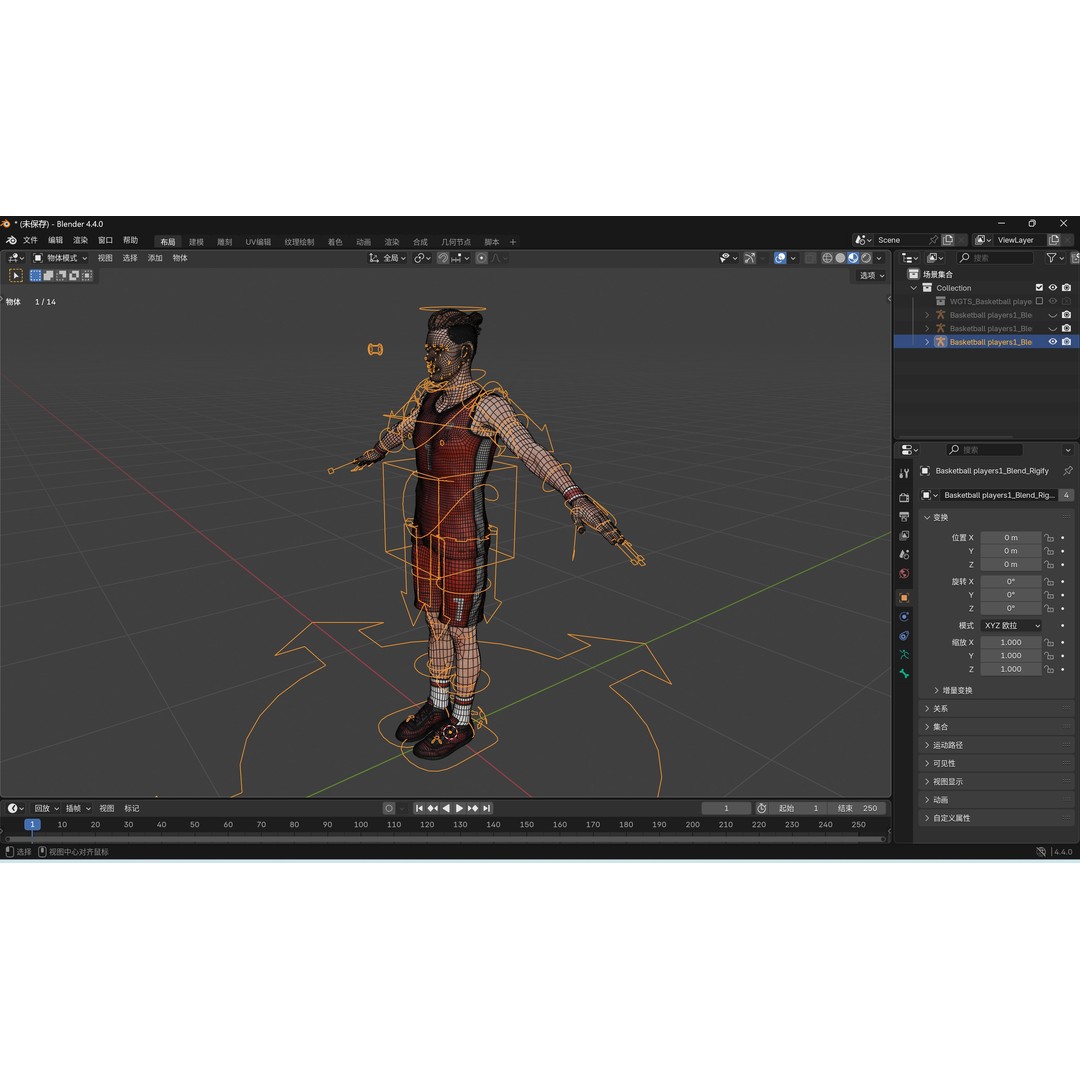Switch to material preview shading
The height and width of the screenshot is (1080, 1080).
[x=853, y=258]
